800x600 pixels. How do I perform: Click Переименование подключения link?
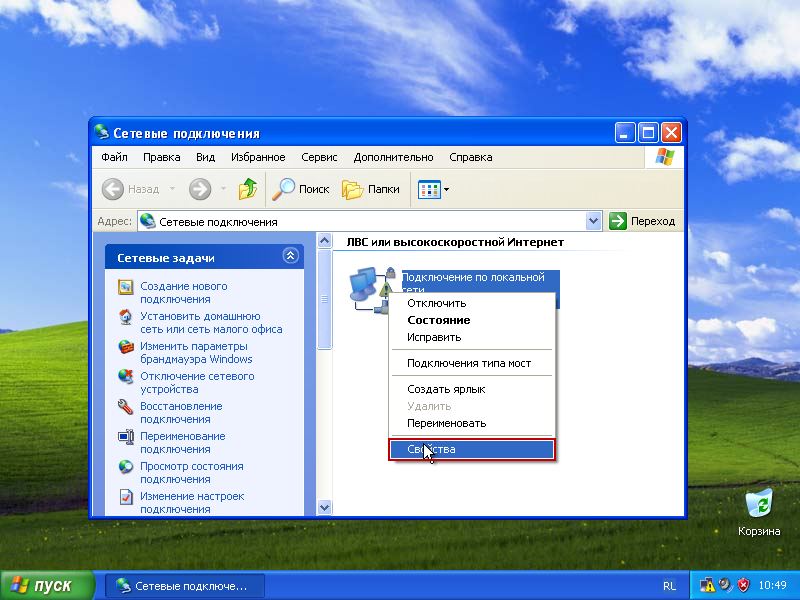coord(183,443)
